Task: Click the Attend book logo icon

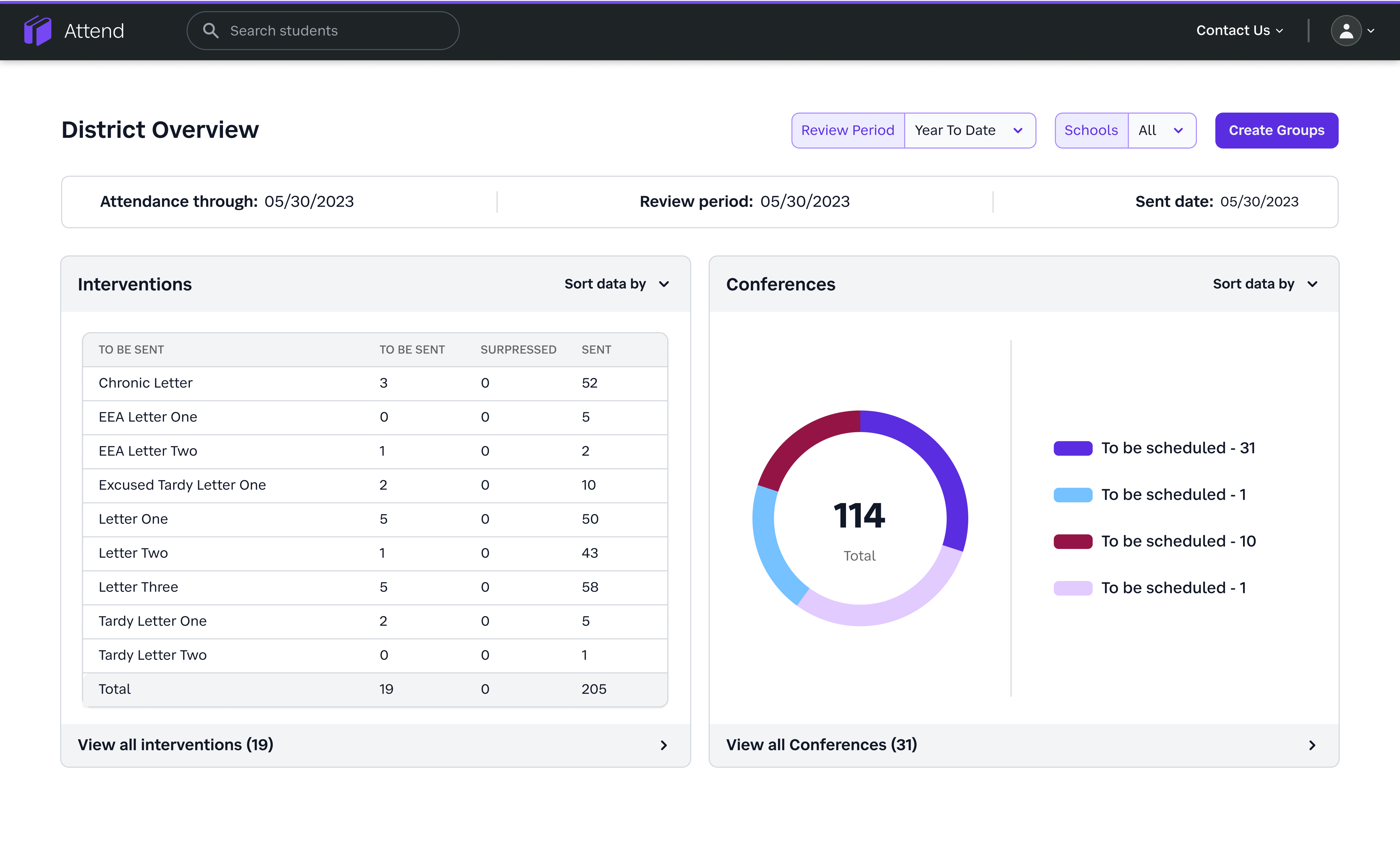Action: coord(38,31)
